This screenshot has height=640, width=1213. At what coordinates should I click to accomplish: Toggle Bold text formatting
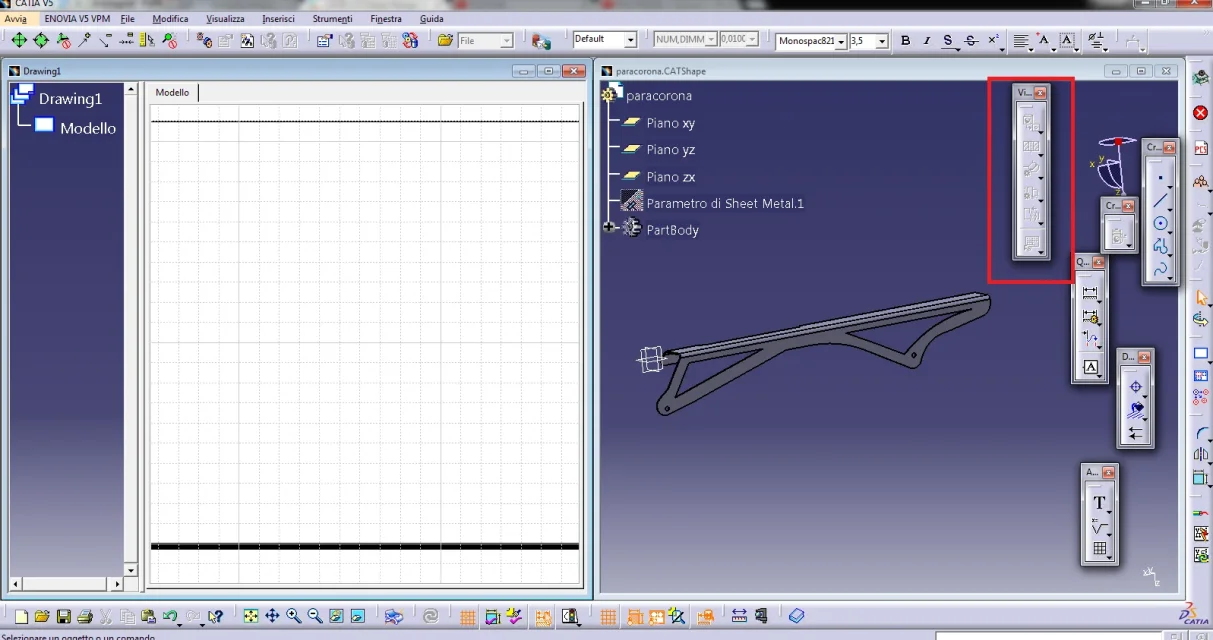[905, 40]
